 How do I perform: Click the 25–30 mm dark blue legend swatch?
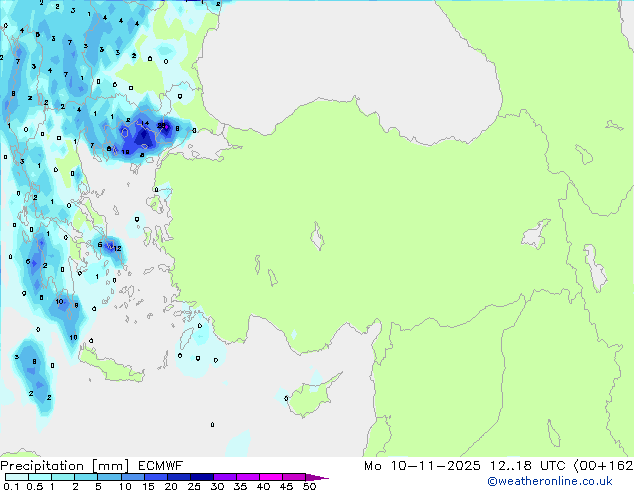tap(202, 477)
